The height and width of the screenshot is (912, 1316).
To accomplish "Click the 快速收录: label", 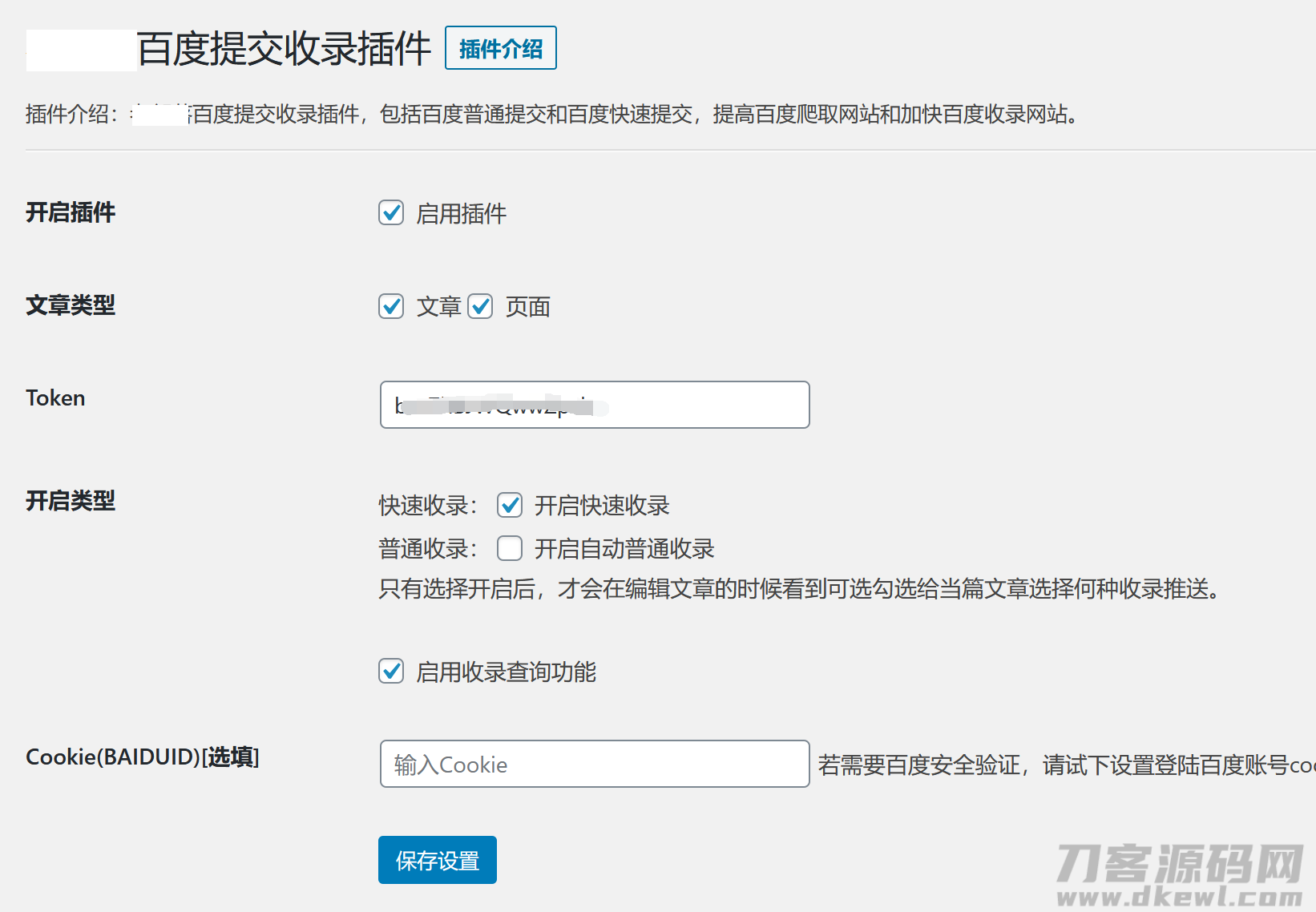I will point(428,506).
